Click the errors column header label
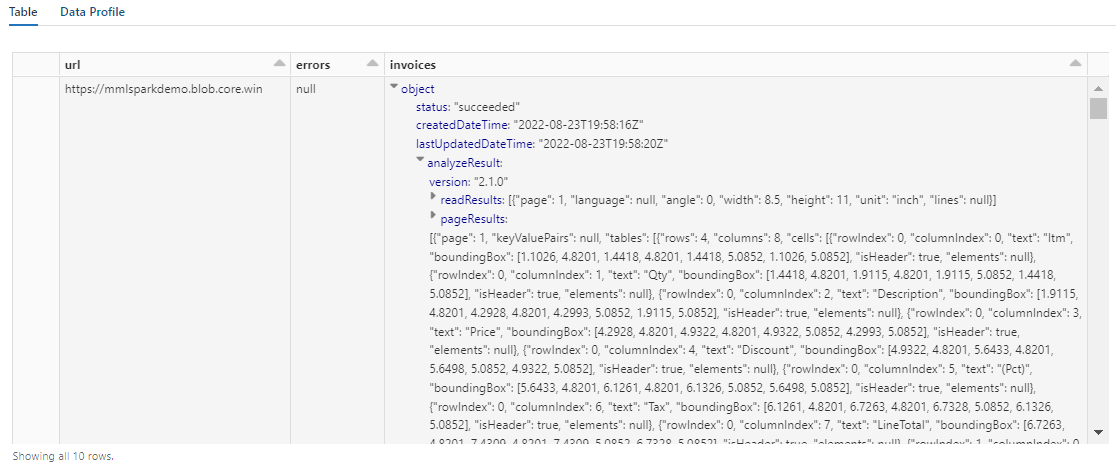 pos(312,65)
